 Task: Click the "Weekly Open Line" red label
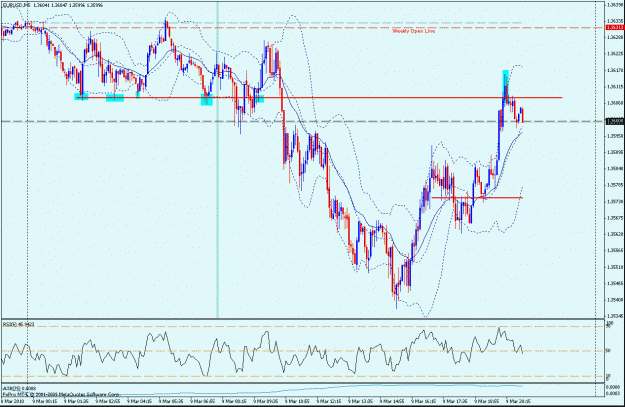(x=414, y=31)
